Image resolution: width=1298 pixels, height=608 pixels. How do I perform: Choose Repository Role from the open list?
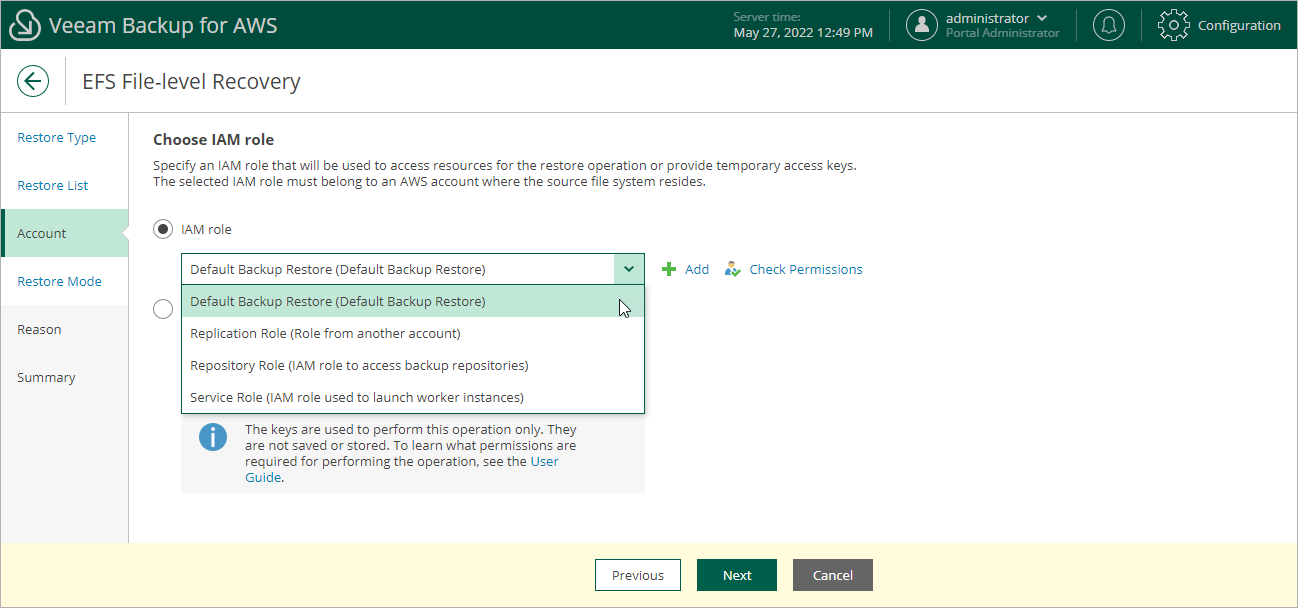pyautogui.click(x=358, y=365)
